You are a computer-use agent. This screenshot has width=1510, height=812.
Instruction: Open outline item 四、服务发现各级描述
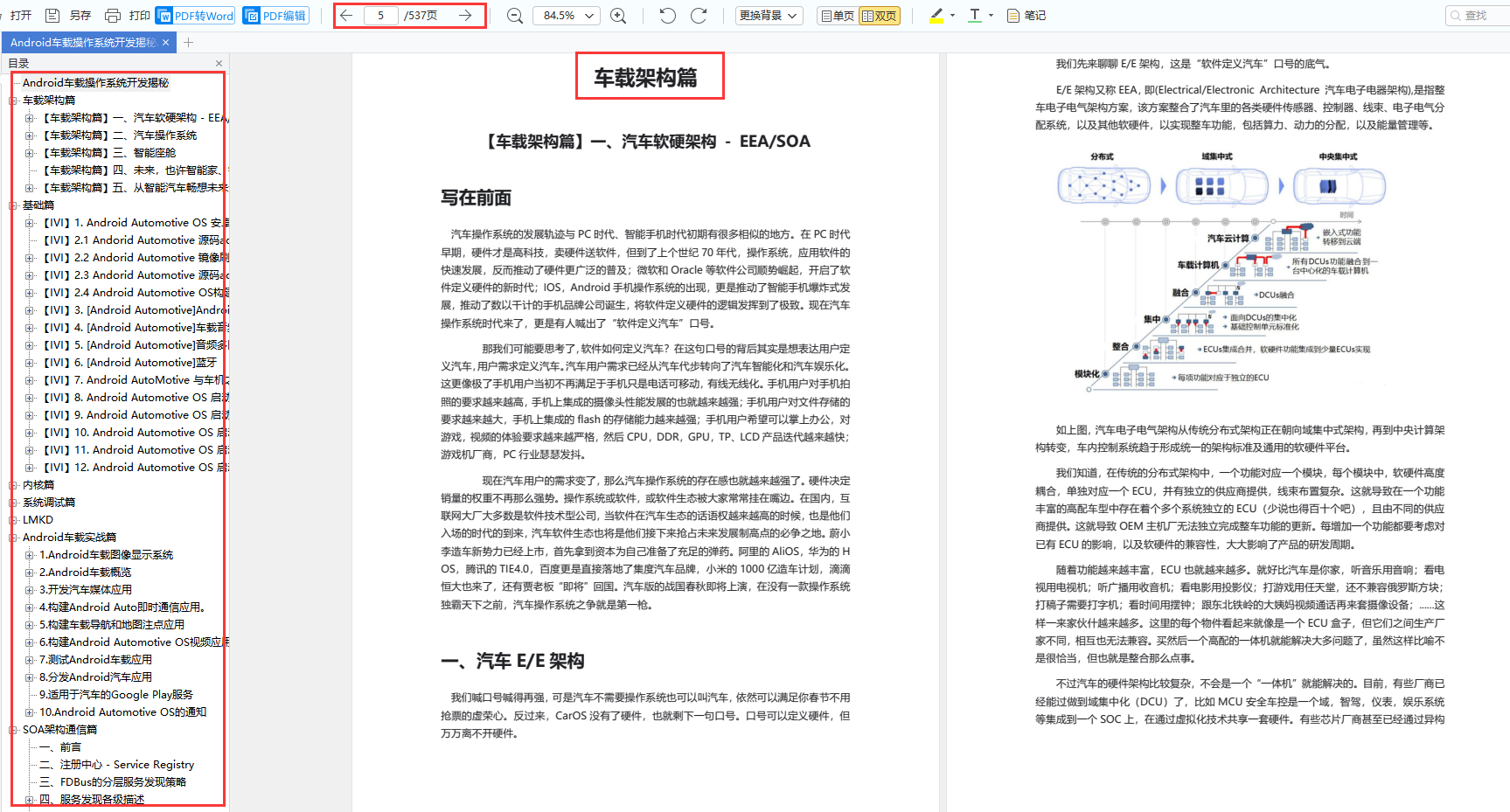coord(92,800)
